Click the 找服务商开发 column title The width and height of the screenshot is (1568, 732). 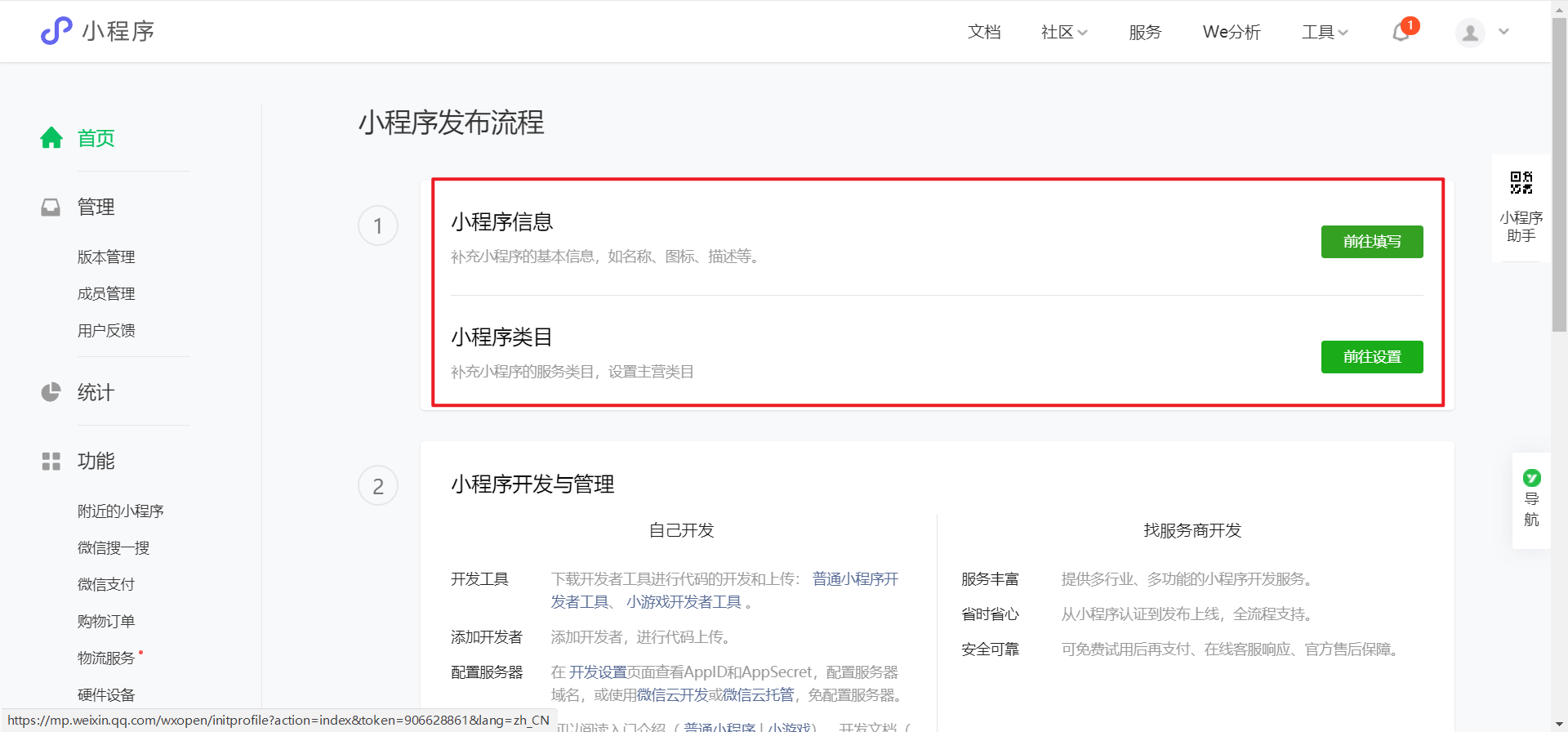(1192, 530)
